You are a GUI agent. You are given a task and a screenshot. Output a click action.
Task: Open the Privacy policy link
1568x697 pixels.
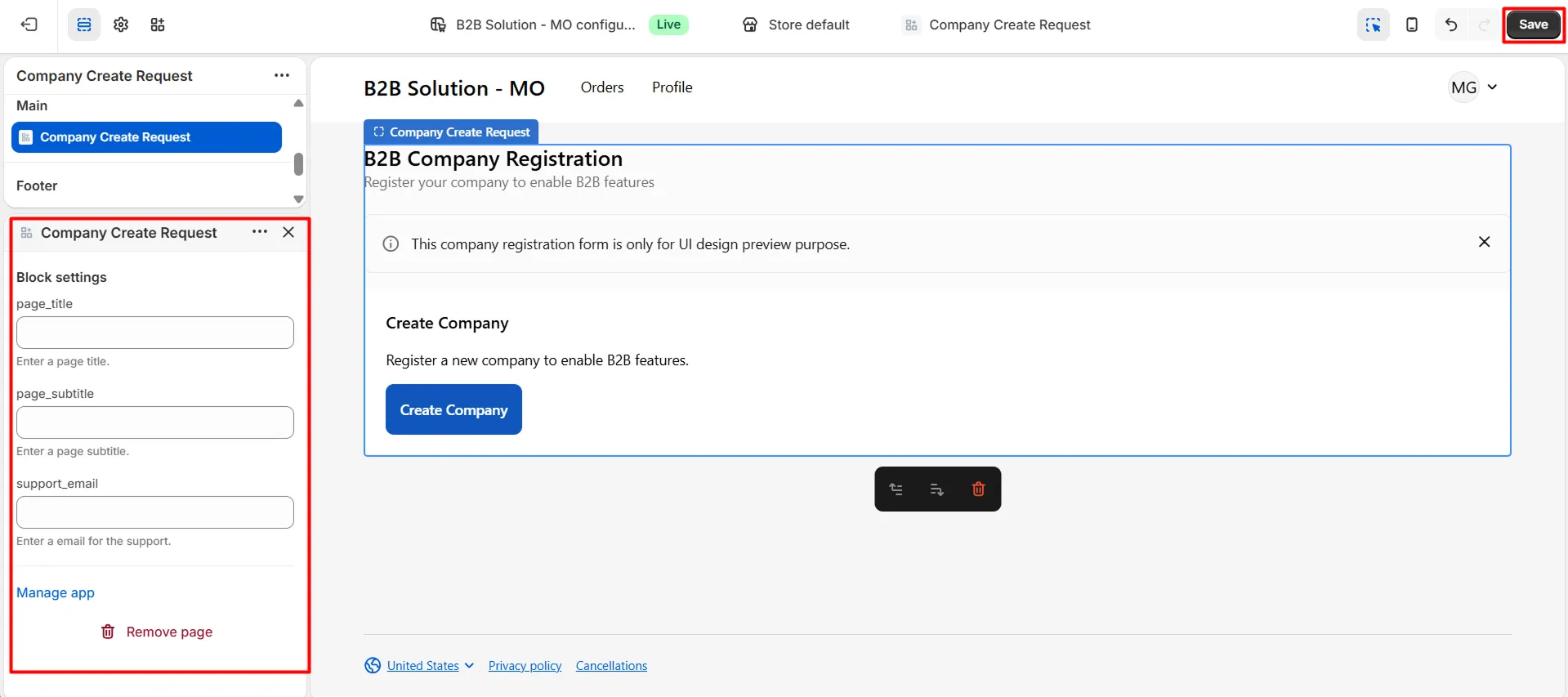[525, 666]
